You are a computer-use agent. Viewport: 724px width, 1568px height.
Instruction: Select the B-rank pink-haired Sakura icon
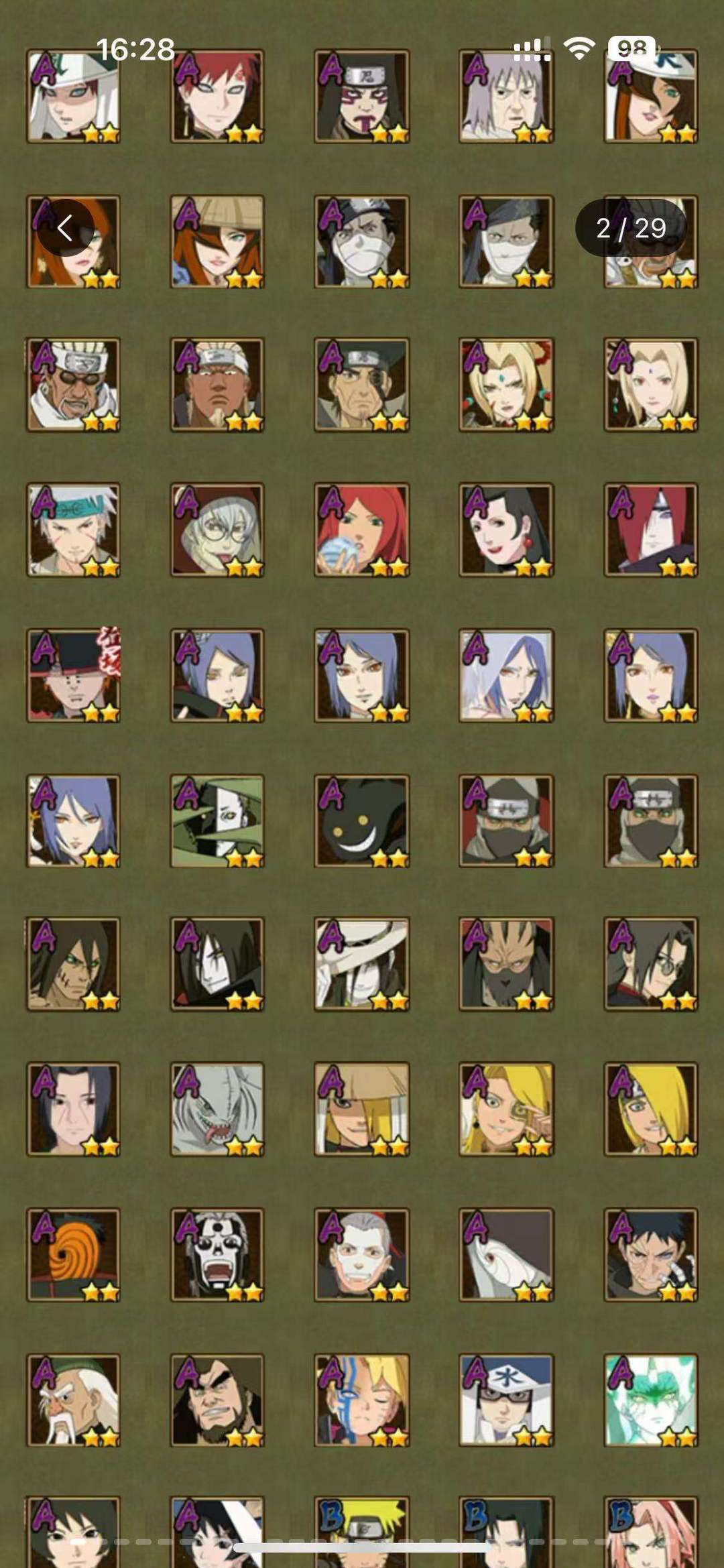click(x=651, y=1532)
